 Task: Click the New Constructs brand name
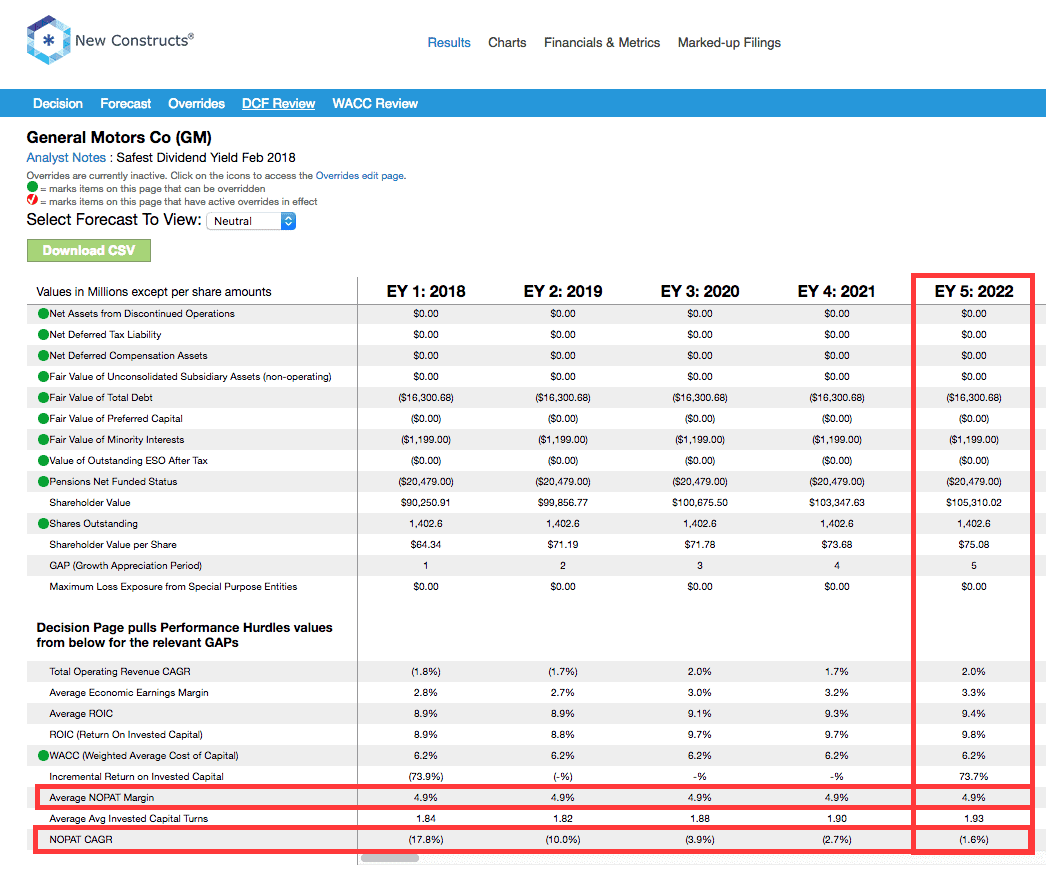tap(135, 40)
